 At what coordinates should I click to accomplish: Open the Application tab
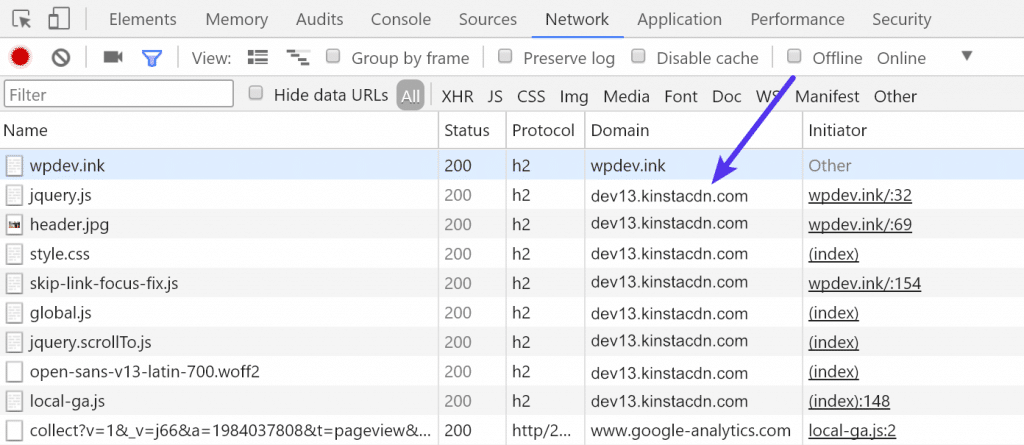pyautogui.click(x=680, y=20)
